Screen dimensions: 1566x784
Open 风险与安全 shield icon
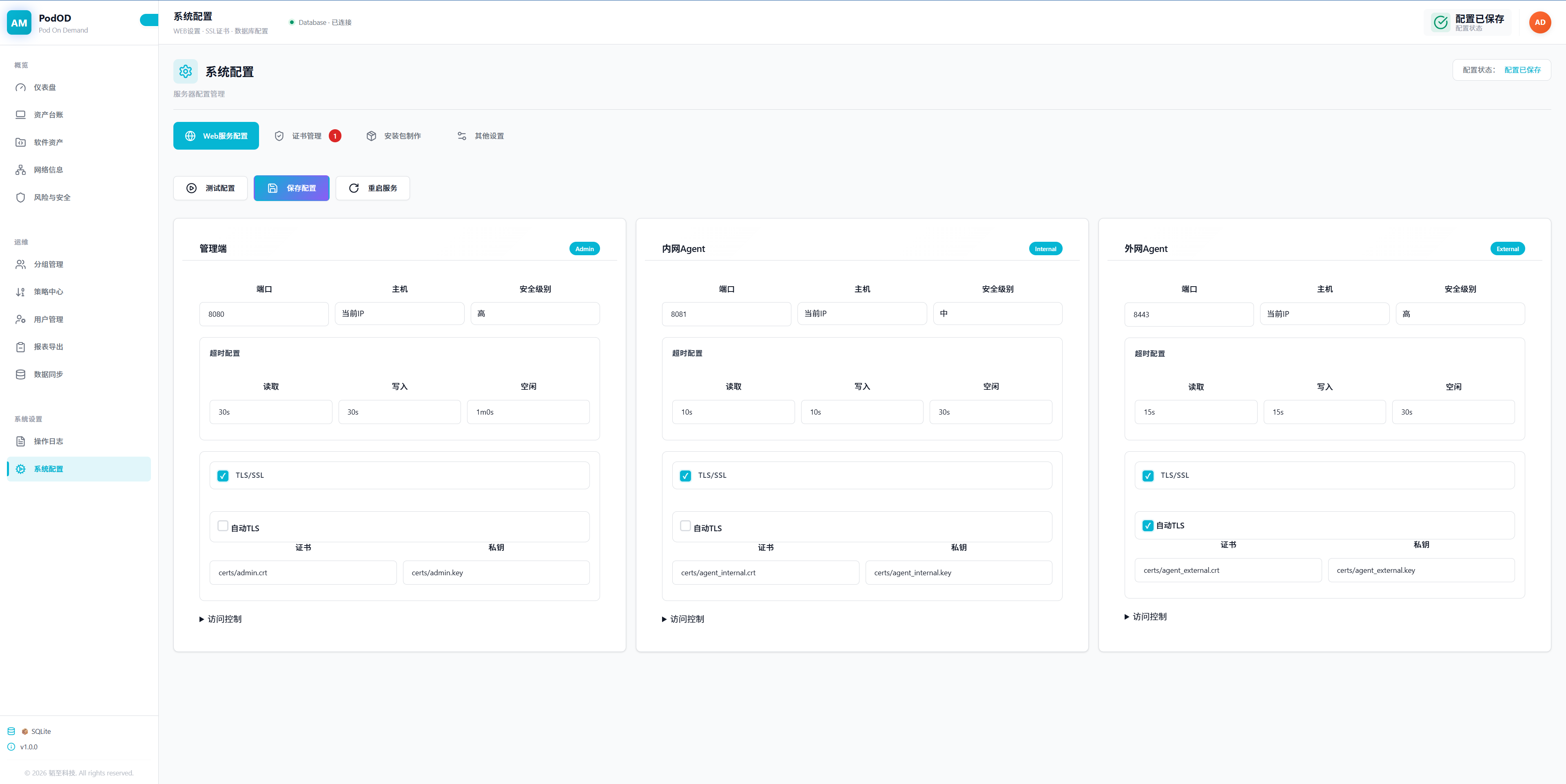coord(21,197)
